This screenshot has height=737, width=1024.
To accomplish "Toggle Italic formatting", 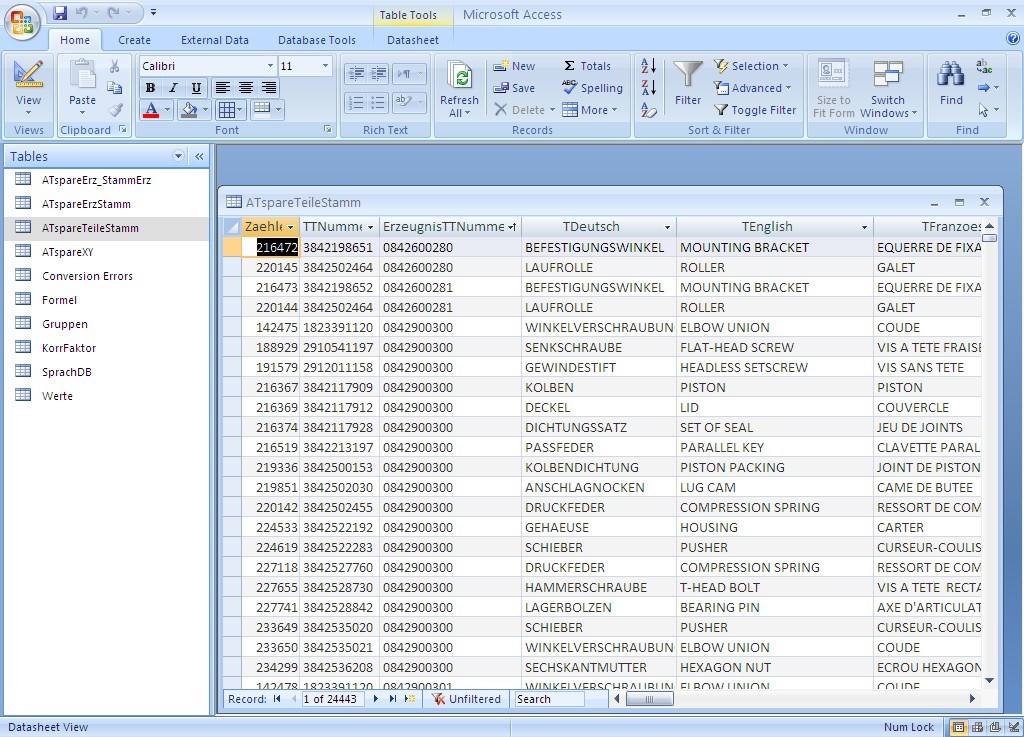I will 173,87.
